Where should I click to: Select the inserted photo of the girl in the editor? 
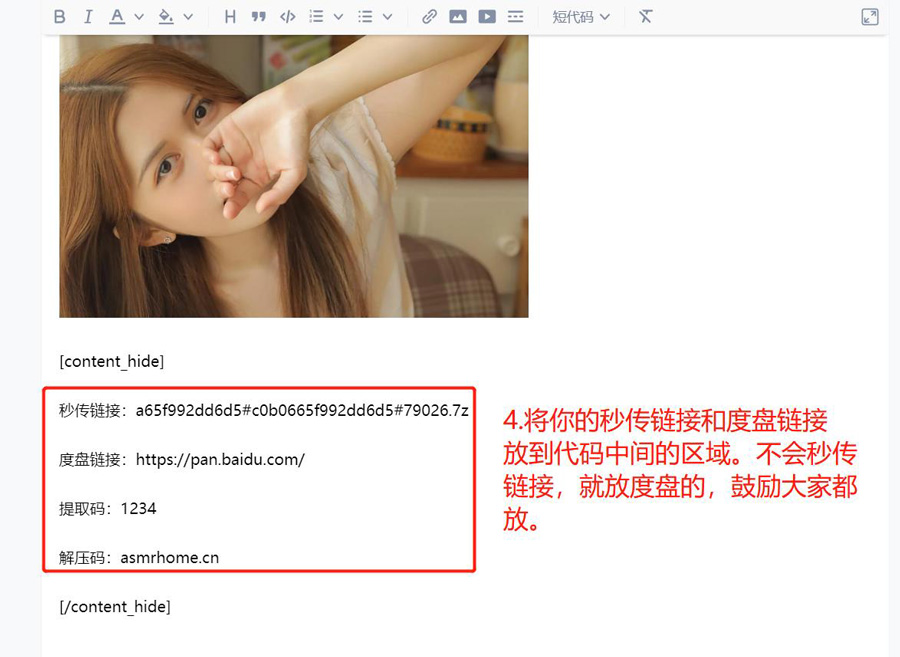click(294, 176)
